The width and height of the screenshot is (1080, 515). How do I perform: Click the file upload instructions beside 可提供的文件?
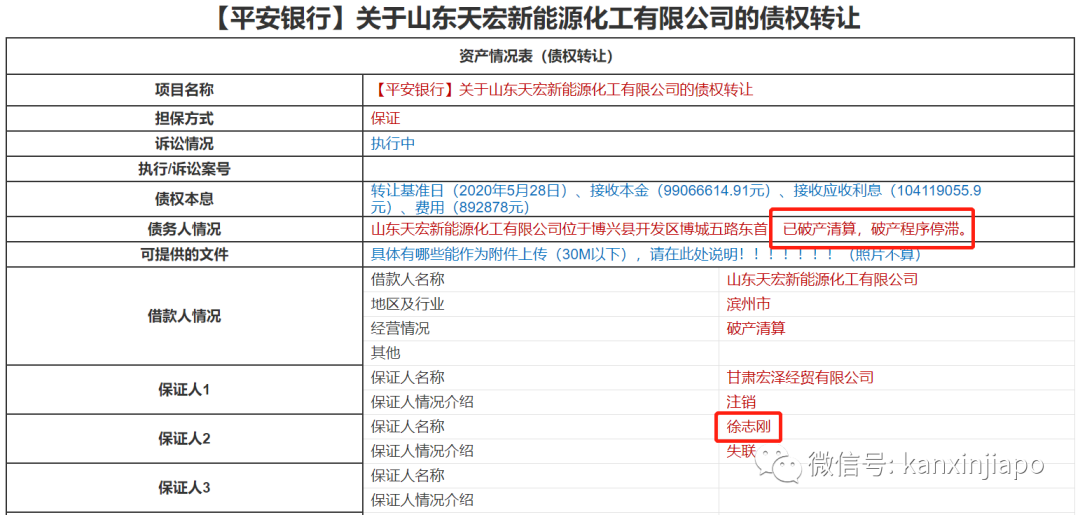[x=645, y=254]
